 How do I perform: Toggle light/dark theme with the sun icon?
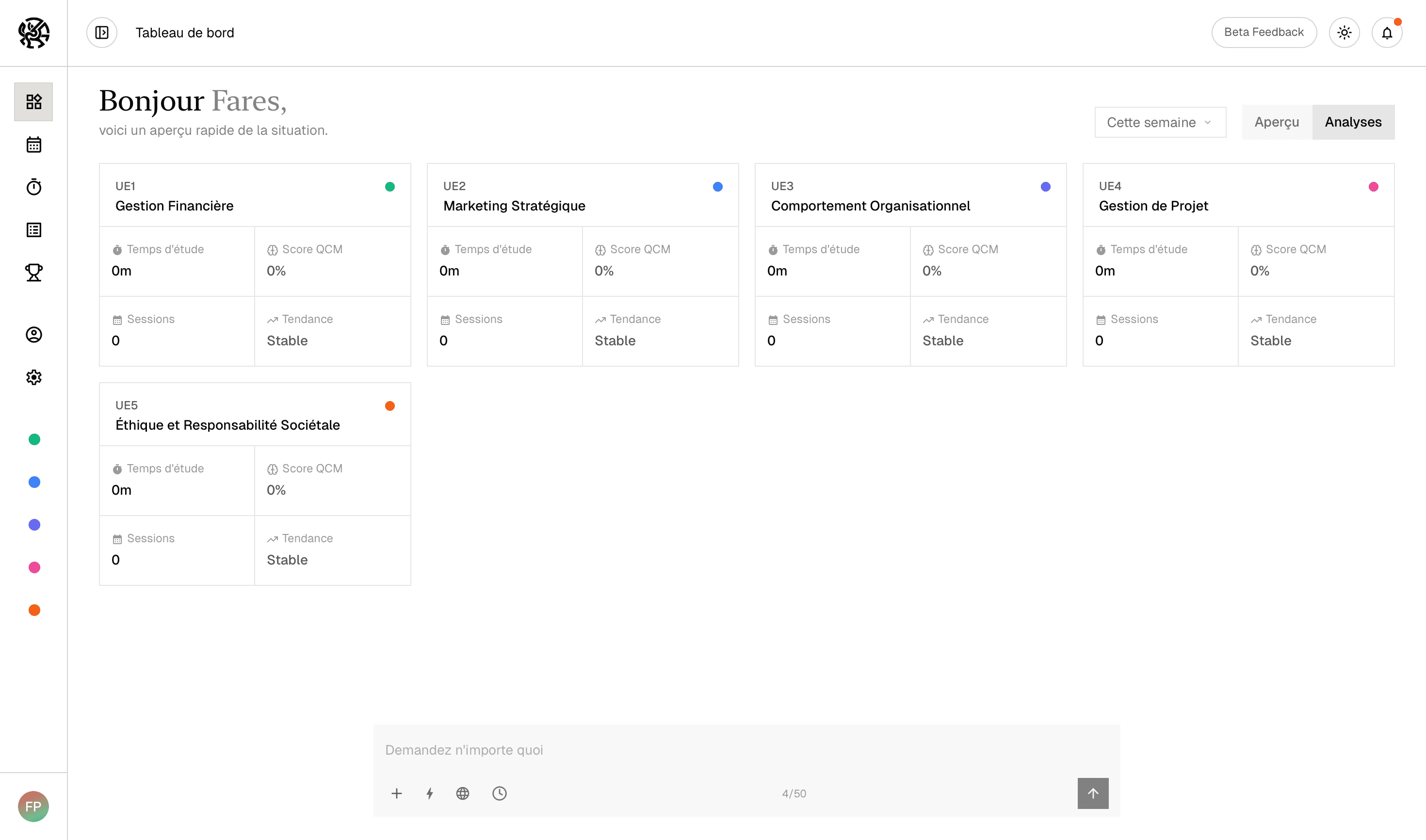click(x=1344, y=32)
